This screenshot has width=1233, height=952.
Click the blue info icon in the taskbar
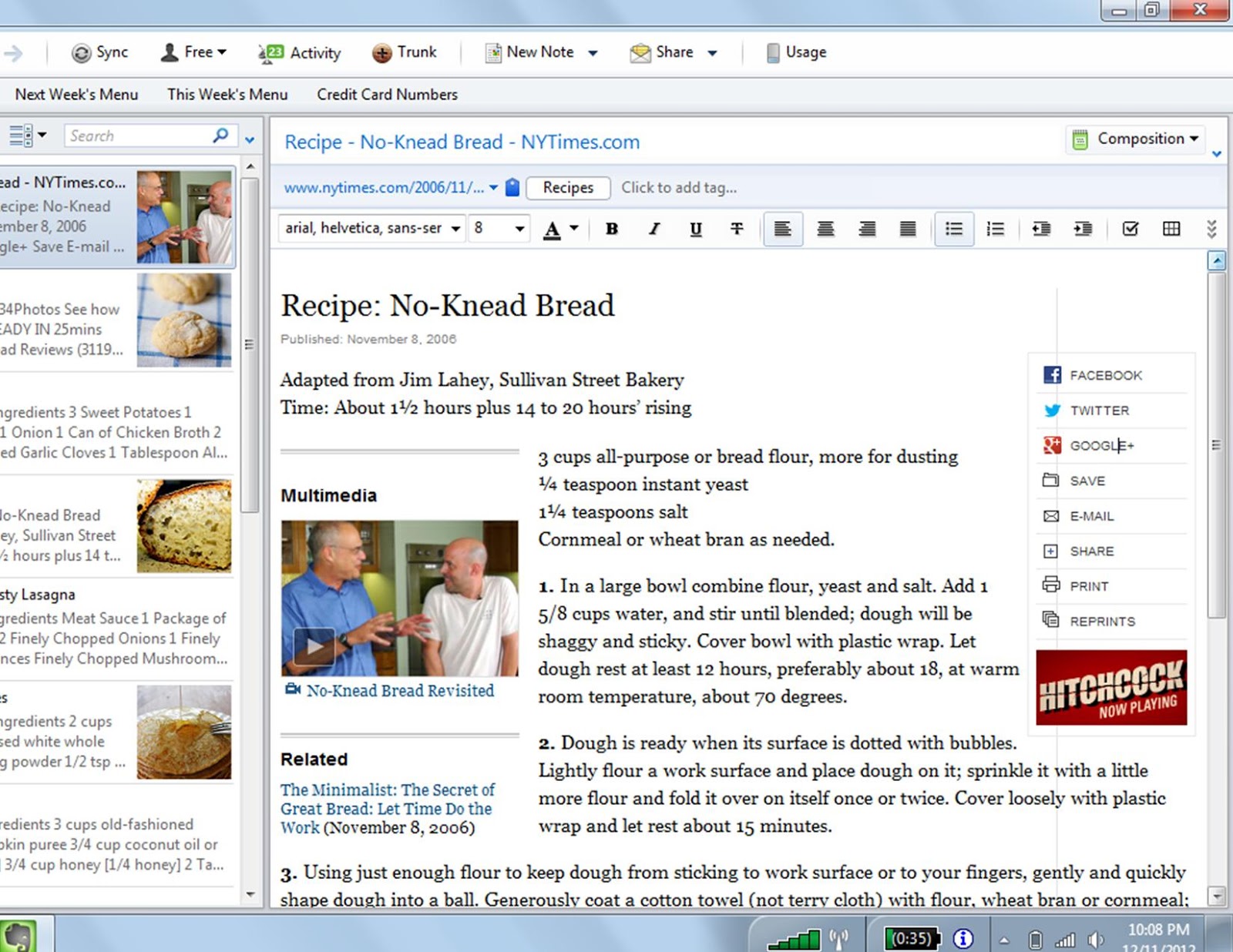pyautogui.click(x=963, y=938)
